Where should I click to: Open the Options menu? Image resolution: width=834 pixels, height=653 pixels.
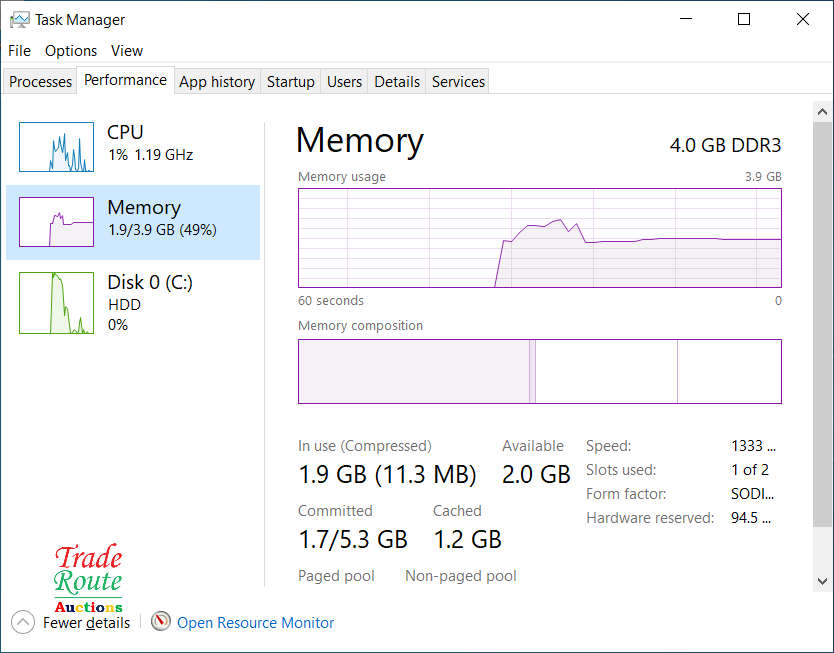pyautogui.click(x=71, y=51)
